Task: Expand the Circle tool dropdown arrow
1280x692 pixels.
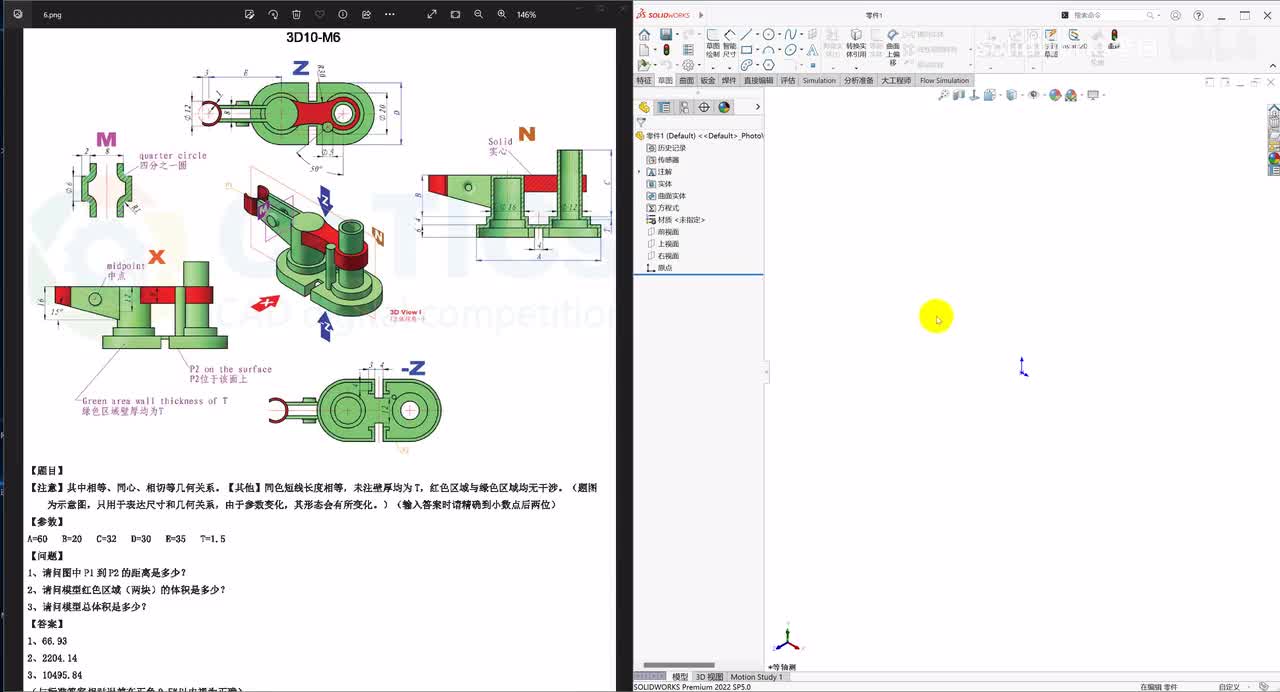Action: coord(779,34)
